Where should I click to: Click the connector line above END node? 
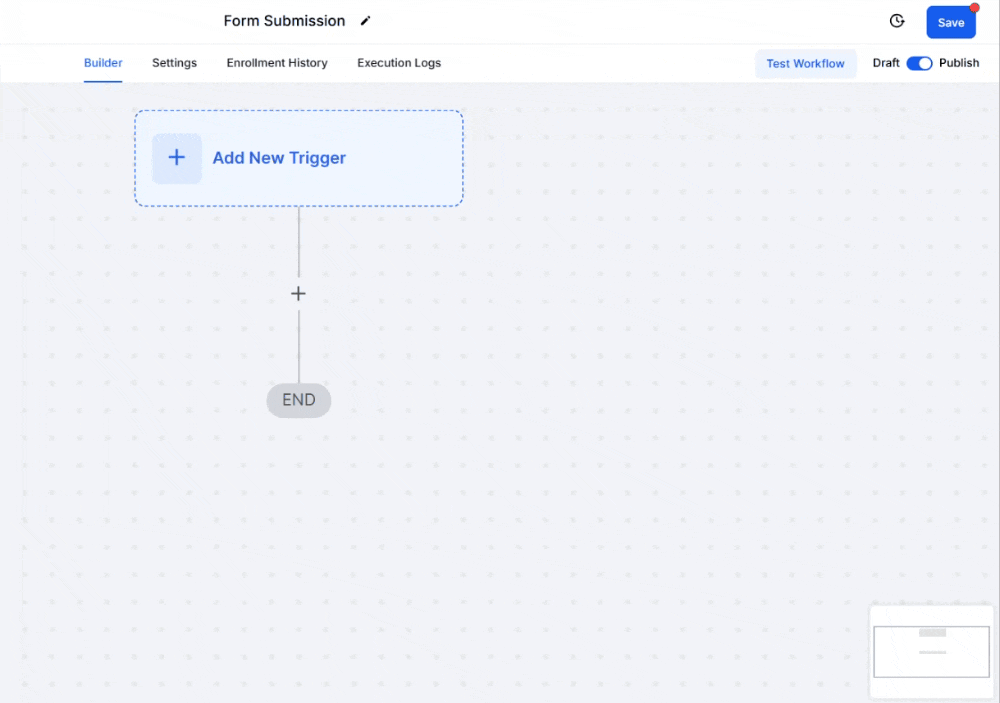click(x=298, y=350)
